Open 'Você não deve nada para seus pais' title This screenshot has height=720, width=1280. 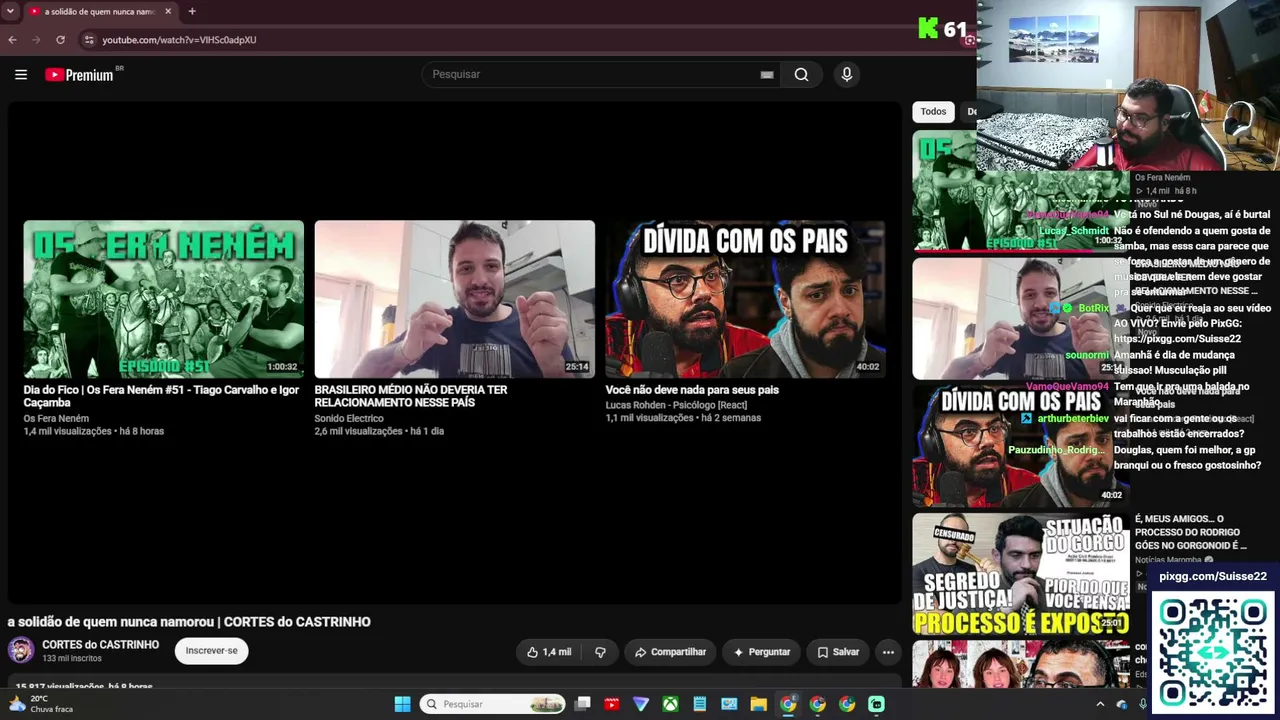(692, 390)
